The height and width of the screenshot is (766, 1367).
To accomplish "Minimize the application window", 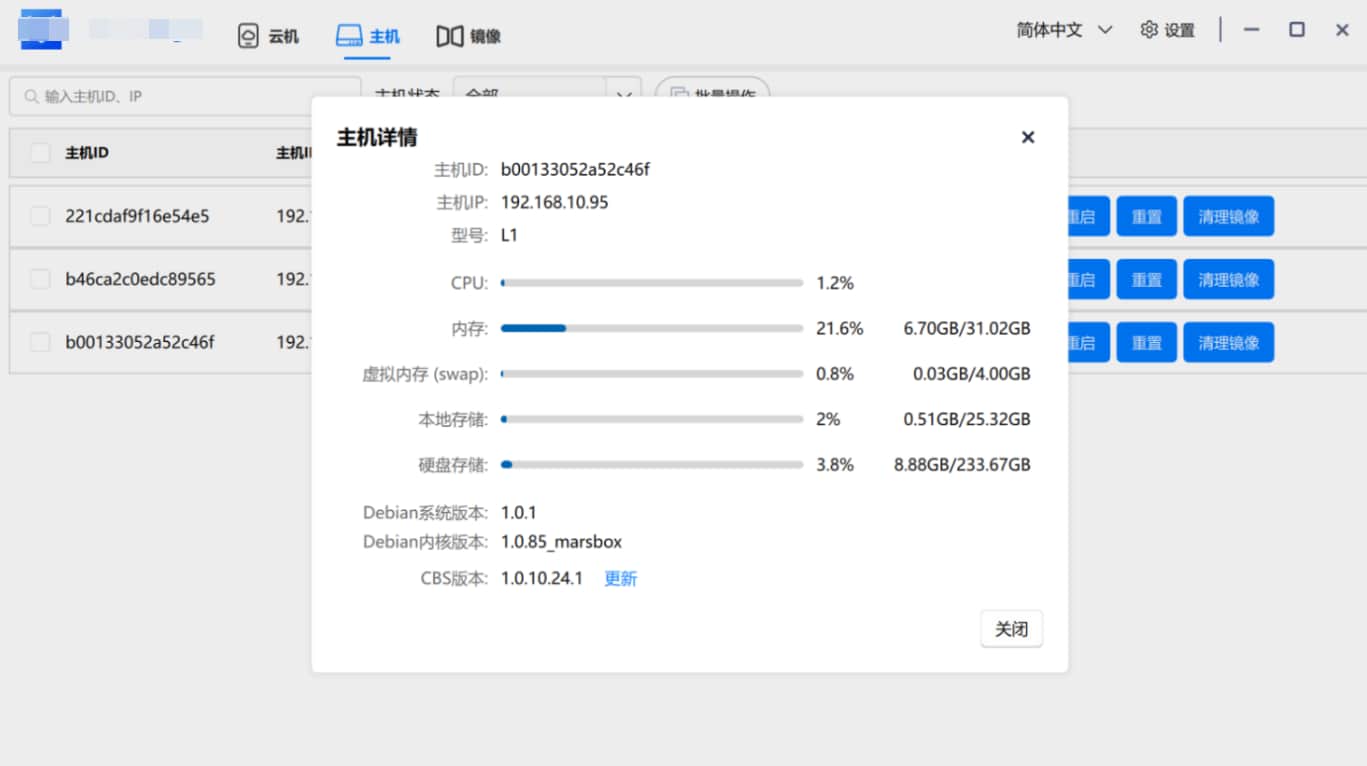I will coord(1251,30).
